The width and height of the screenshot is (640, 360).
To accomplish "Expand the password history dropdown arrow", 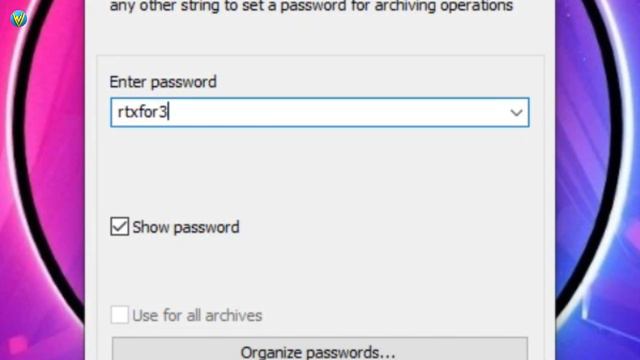I will [x=516, y=112].
